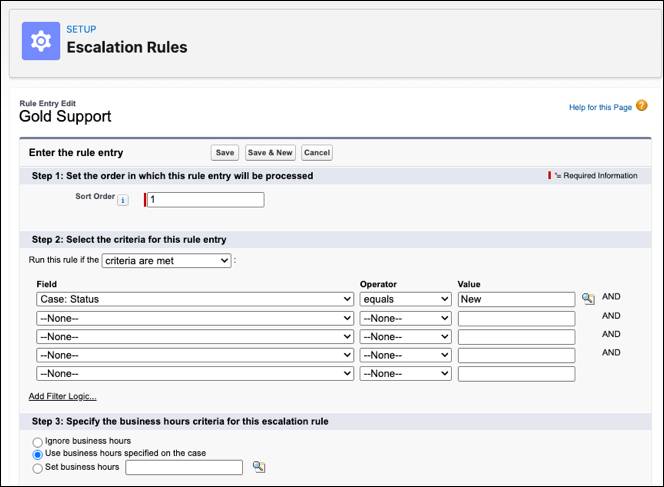Click the Cancel button
Image resolution: width=664 pixels, height=487 pixels.
[x=317, y=152]
